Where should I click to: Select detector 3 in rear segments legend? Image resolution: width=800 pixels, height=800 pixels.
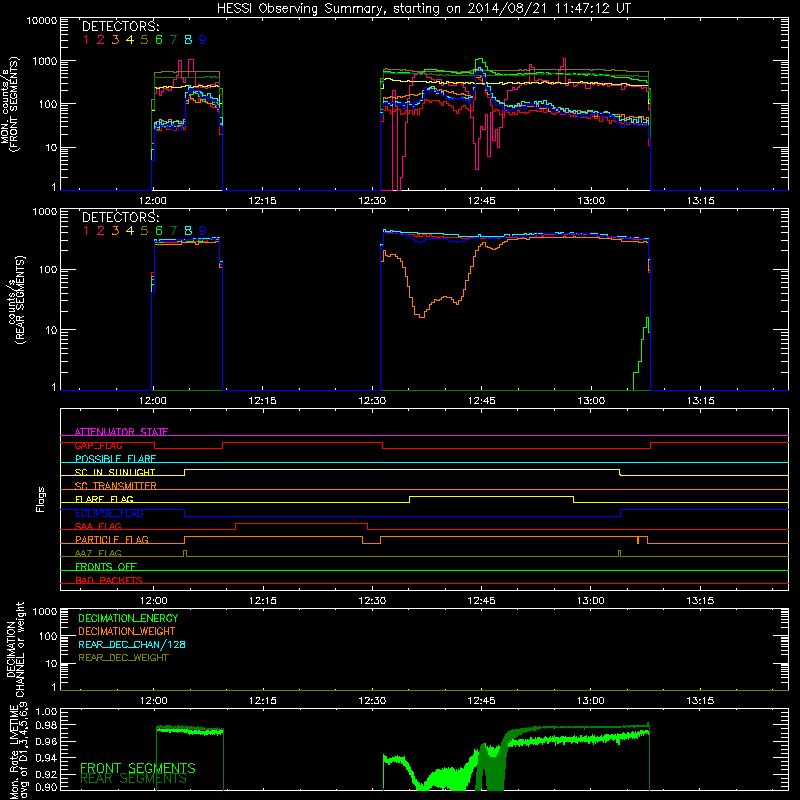[x=115, y=231]
